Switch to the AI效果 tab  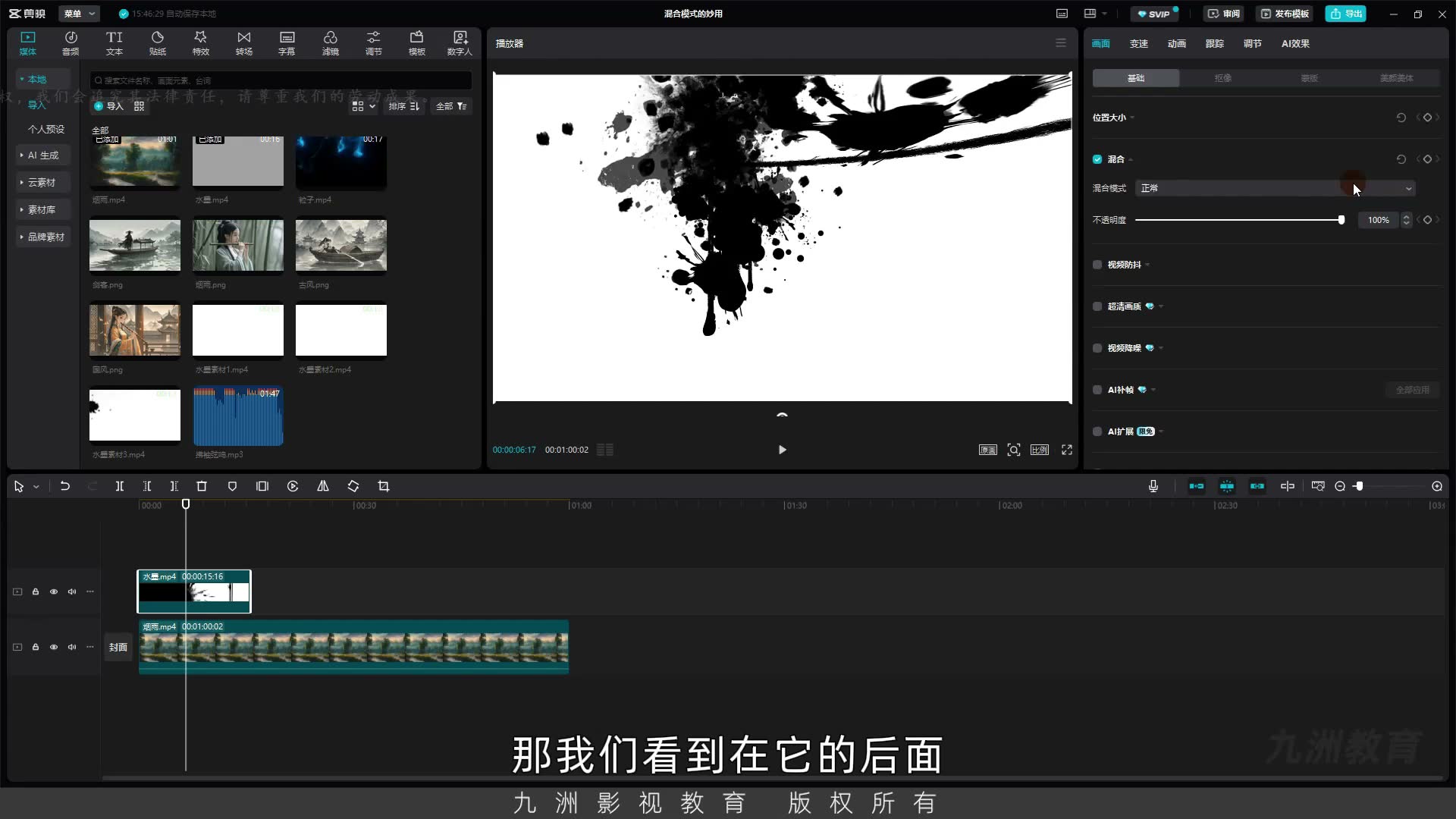(1295, 43)
